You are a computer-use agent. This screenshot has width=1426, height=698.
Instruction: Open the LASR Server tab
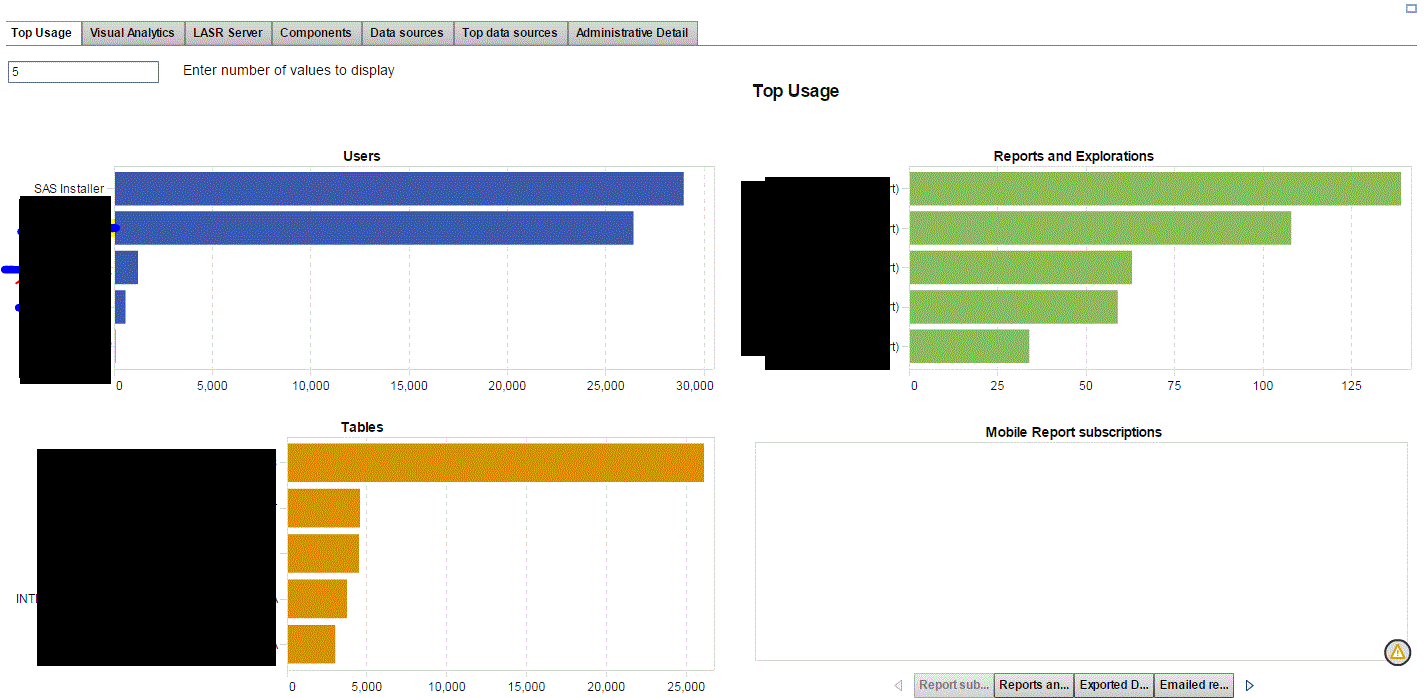[x=228, y=33]
